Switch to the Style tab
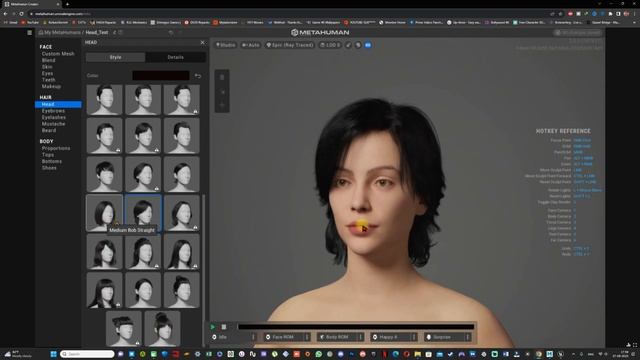 (x=116, y=57)
